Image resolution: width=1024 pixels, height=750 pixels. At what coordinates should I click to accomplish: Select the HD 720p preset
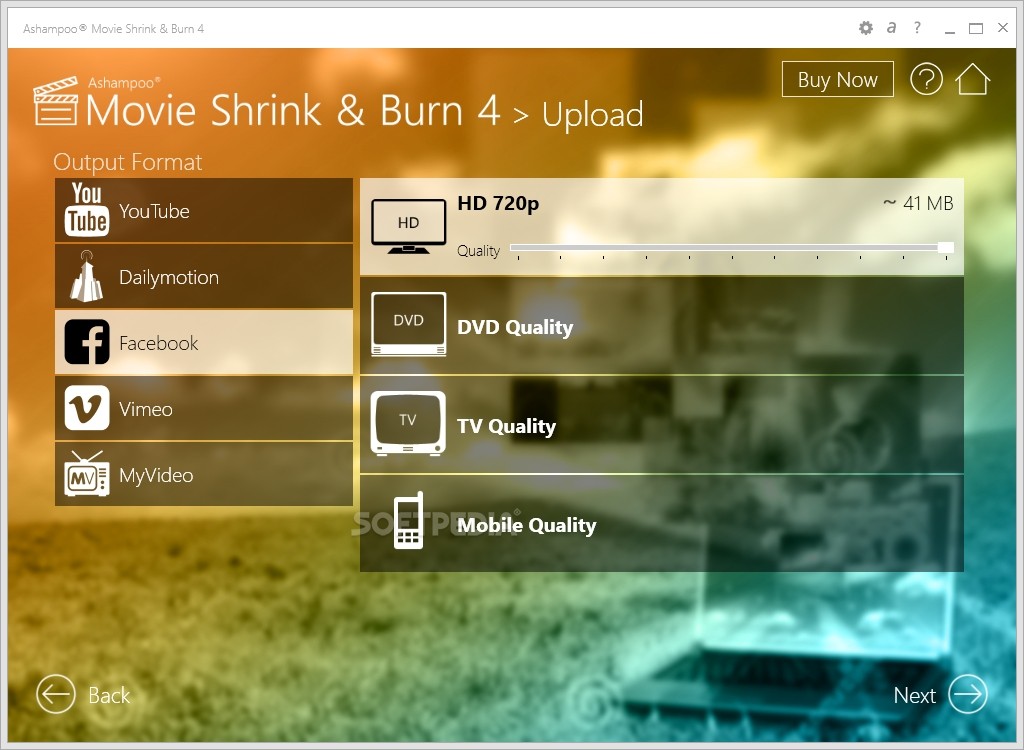(662, 226)
